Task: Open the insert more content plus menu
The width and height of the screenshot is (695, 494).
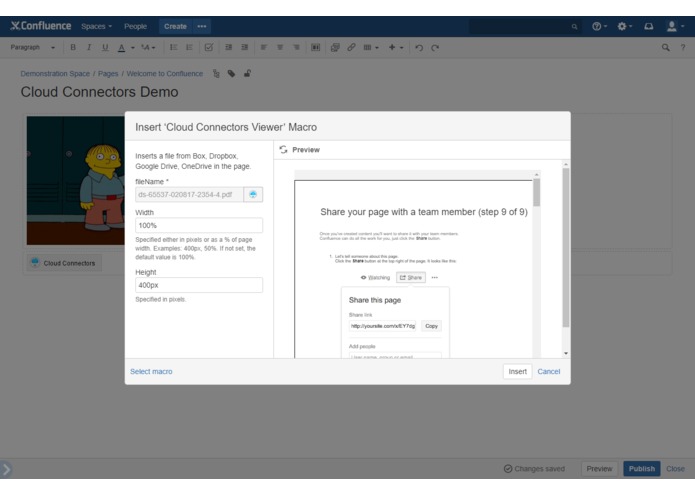Action: pyautogui.click(x=396, y=47)
